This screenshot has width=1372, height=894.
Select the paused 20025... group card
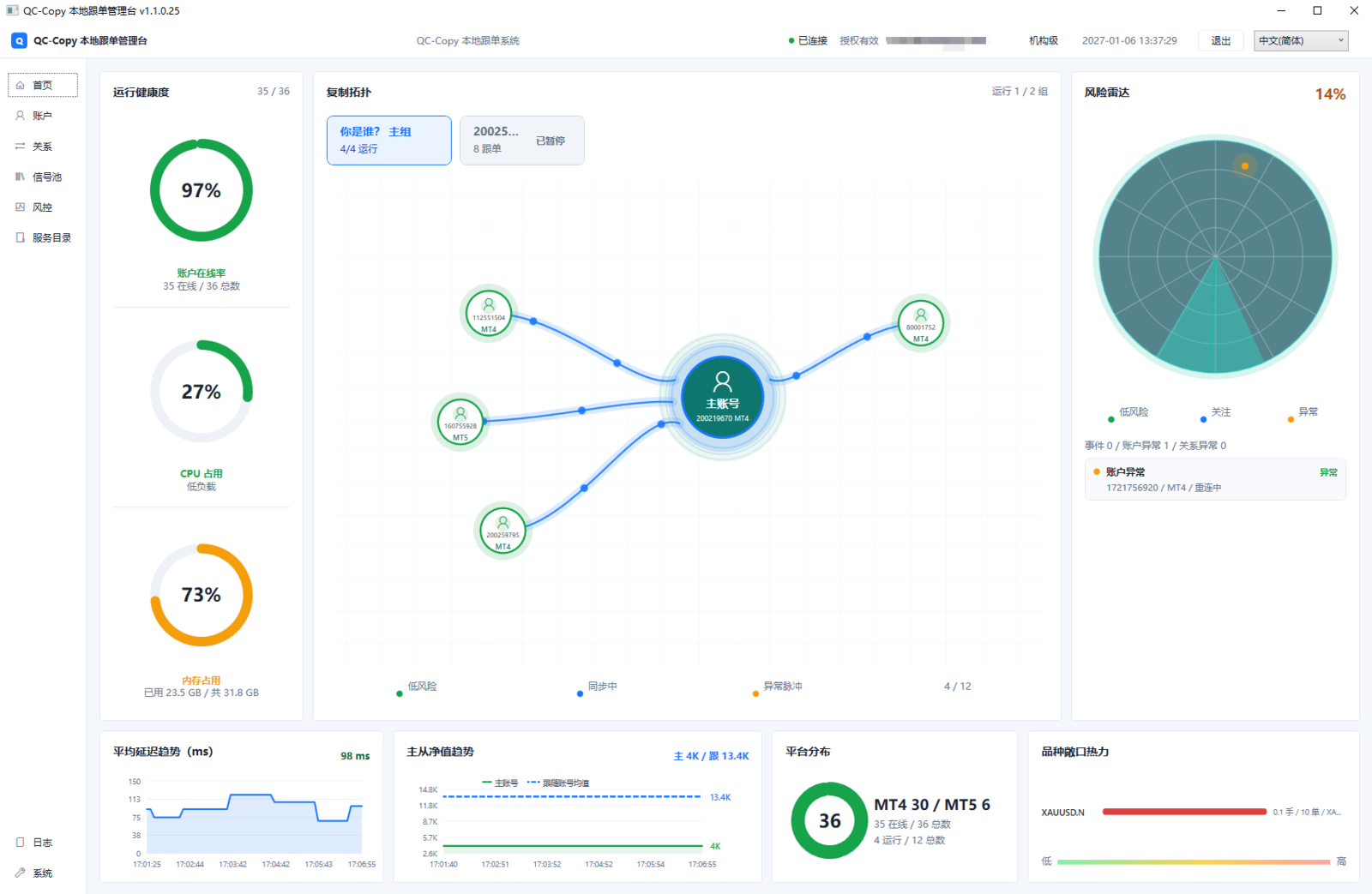click(x=522, y=140)
